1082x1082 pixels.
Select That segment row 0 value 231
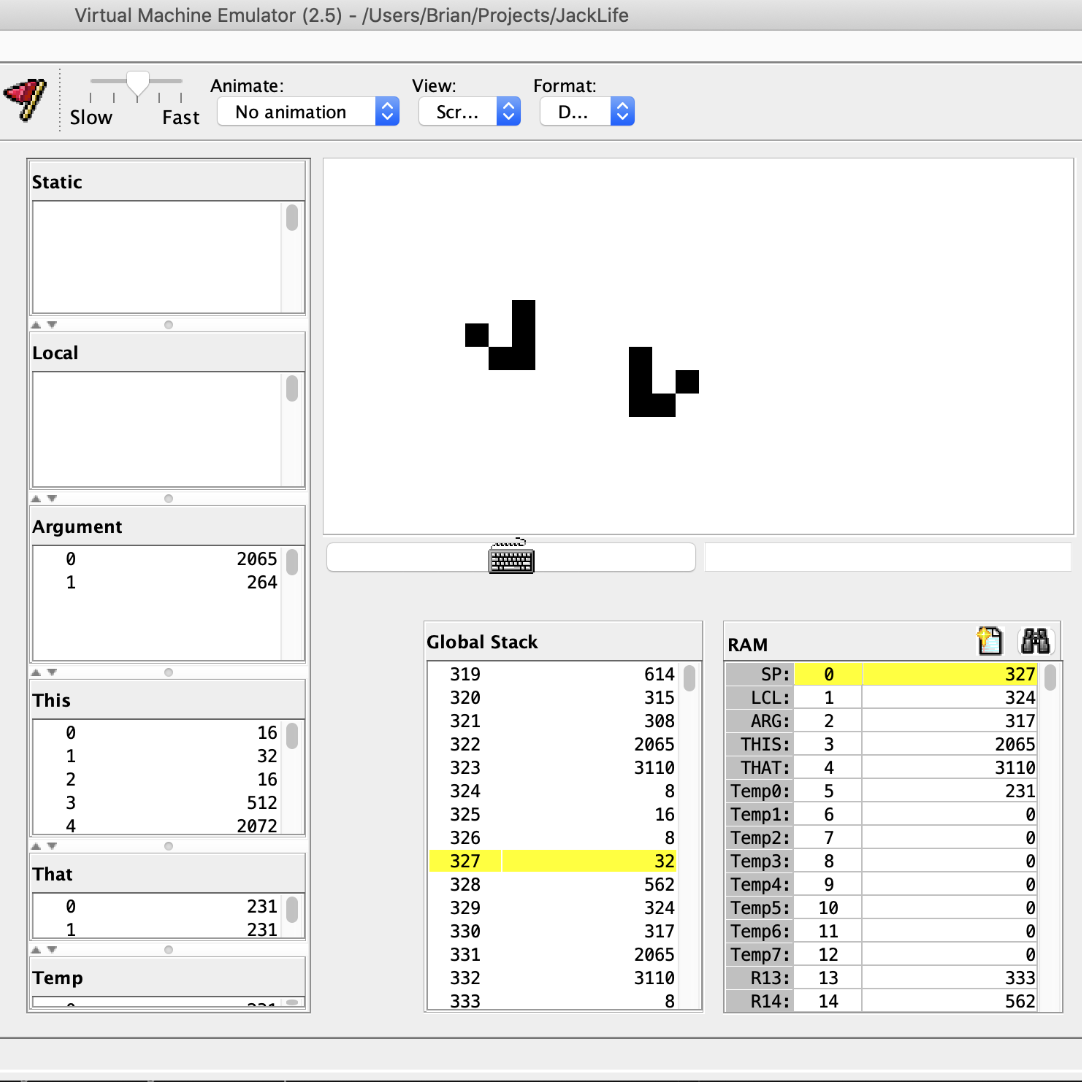262,906
